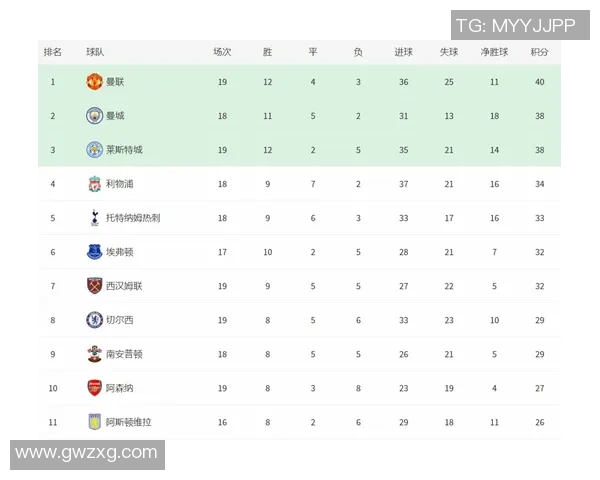600x480 pixels.
Task: Click the Manchester City club crest
Action: [95, 116]
